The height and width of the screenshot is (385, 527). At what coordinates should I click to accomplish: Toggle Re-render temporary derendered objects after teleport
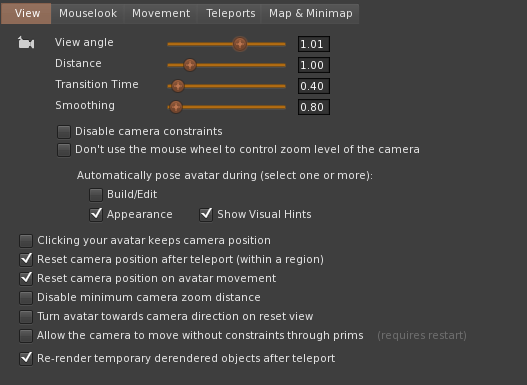pos(26,358)
